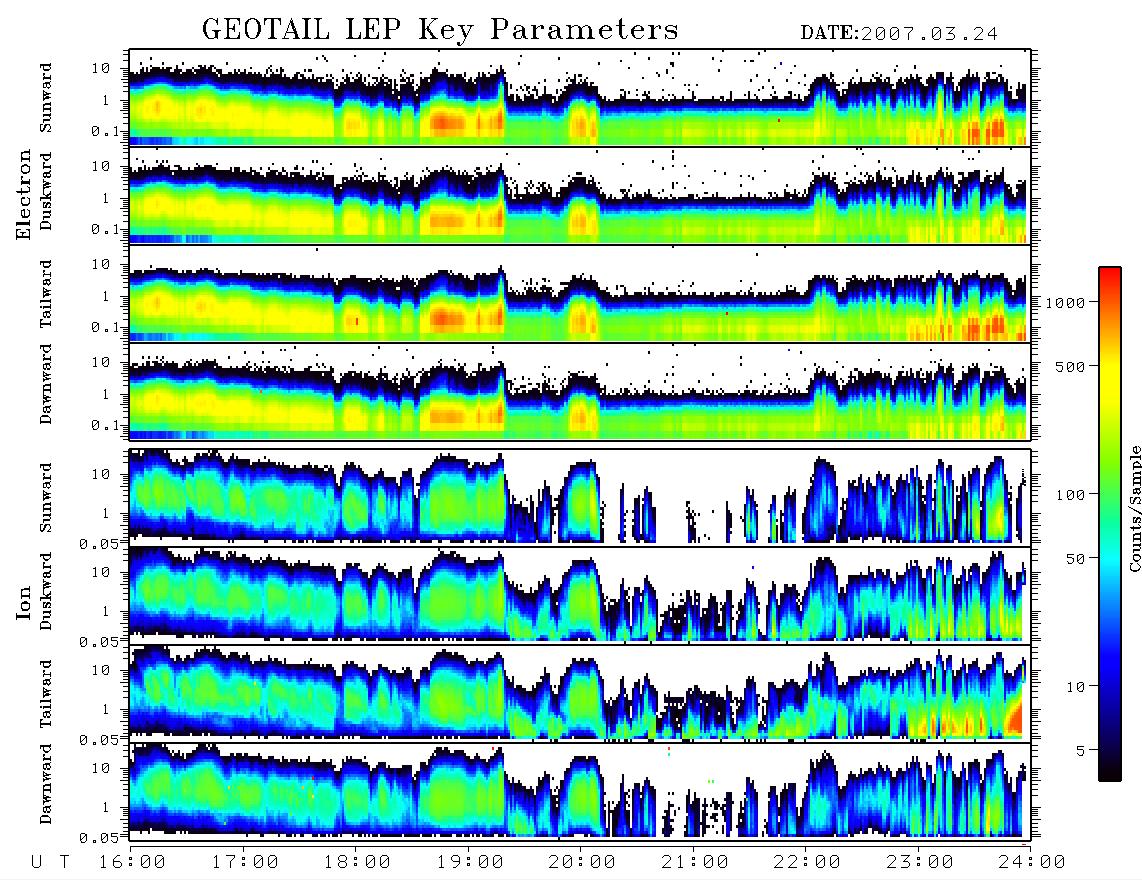Select the "0.05" tick of Ion Dawnward panel

click(99, 838)
